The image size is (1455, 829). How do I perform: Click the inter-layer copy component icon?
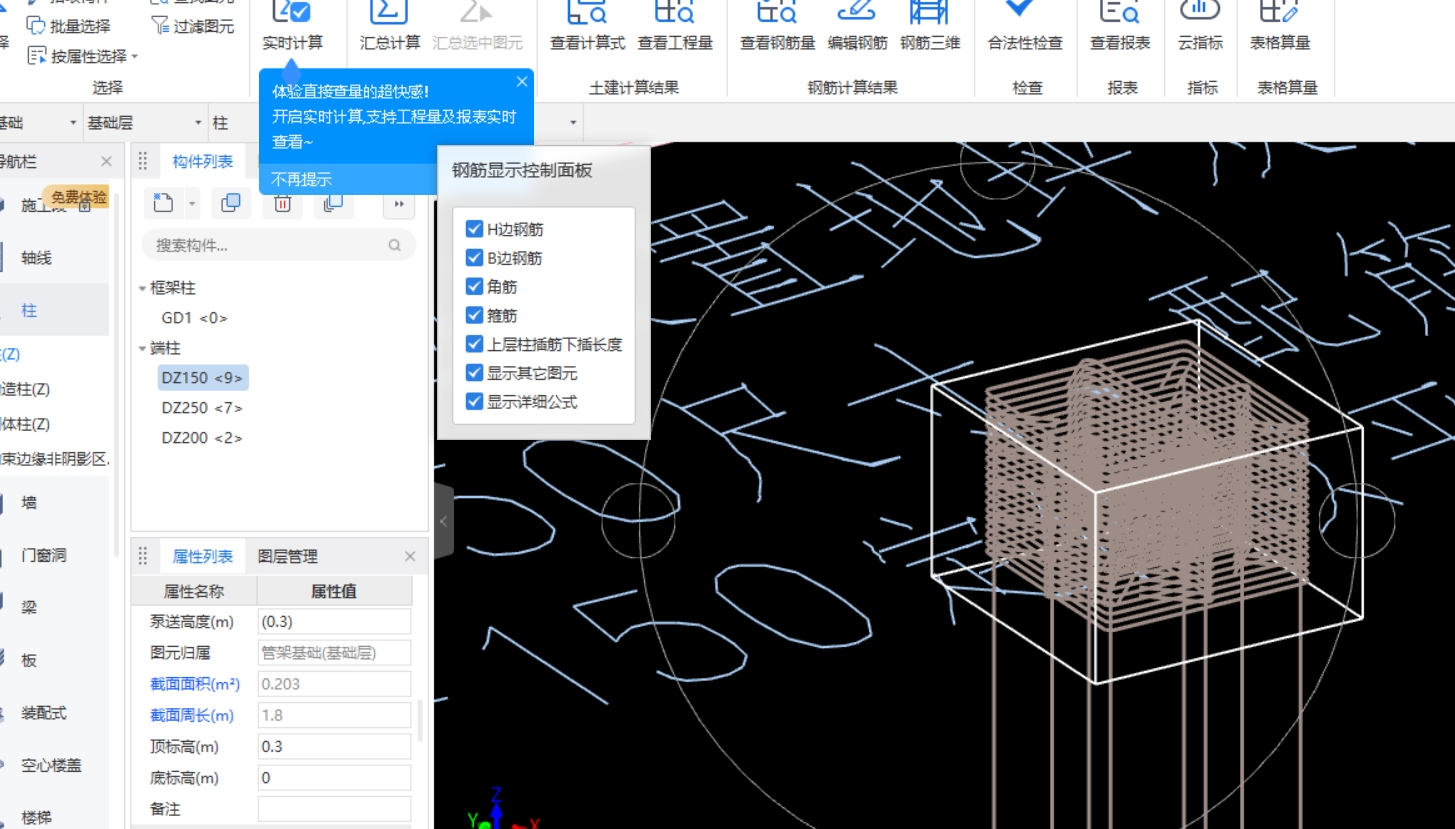pos(333,203)
